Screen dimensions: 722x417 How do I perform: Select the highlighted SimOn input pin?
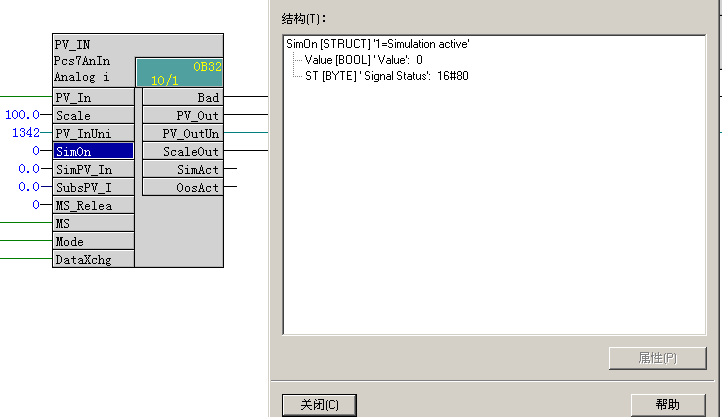click(92, 151)
